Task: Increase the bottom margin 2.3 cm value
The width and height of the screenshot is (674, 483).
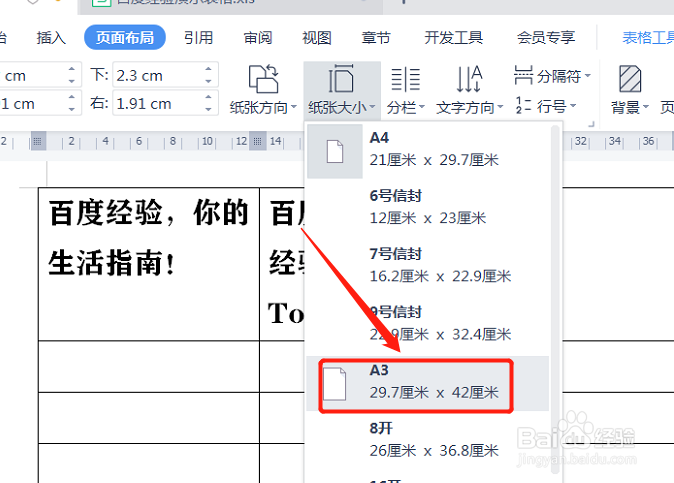Action: pyautogui.click(x=208, y=69)
